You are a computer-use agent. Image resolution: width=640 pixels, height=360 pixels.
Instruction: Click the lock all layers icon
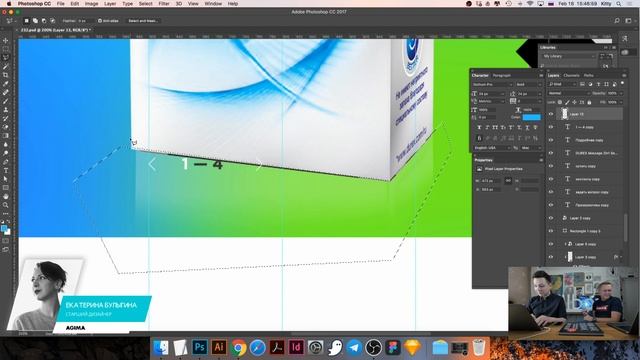(x=589, y=102)
